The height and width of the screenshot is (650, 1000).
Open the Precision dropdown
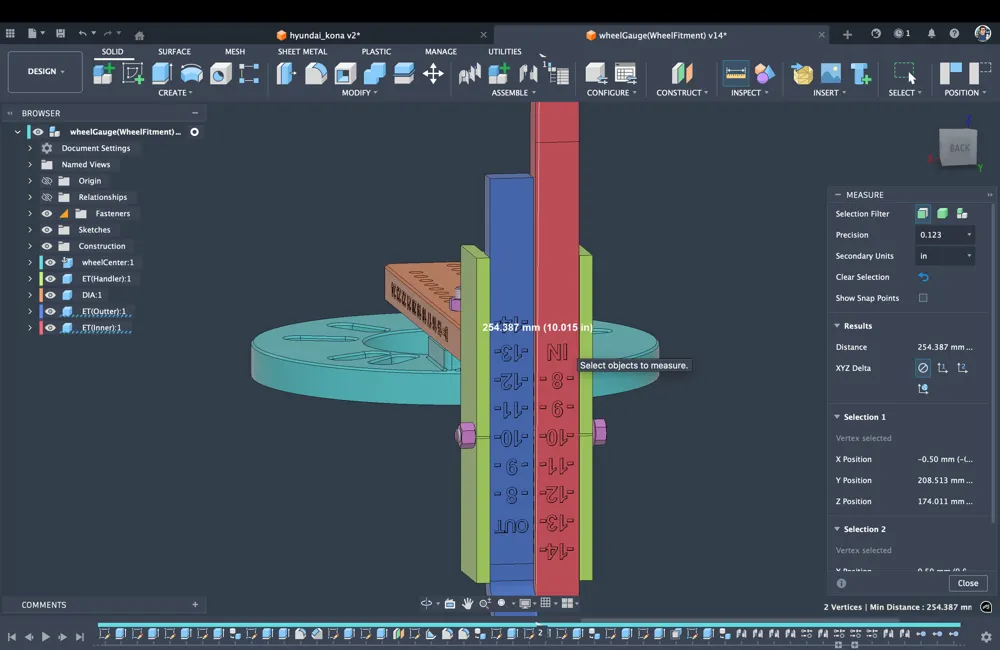(x=945, y=235)
